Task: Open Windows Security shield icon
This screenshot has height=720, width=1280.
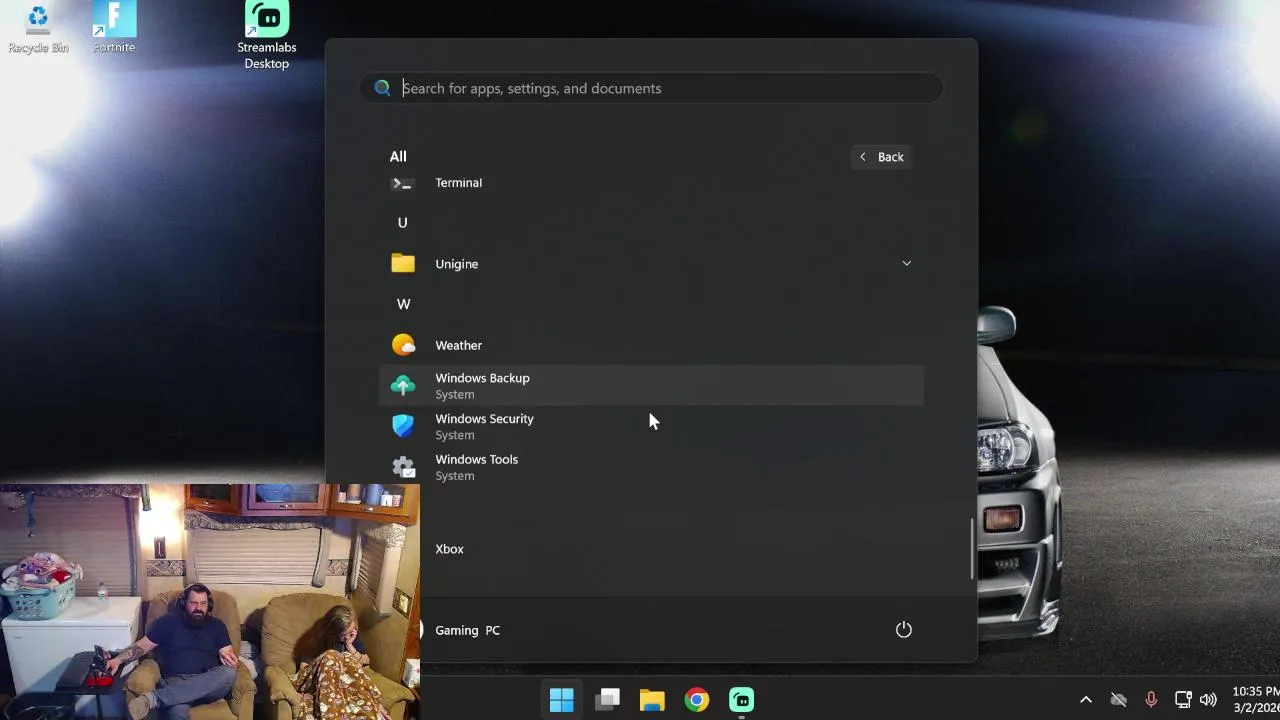Action: pyautogui.click(x=403, y=426)
